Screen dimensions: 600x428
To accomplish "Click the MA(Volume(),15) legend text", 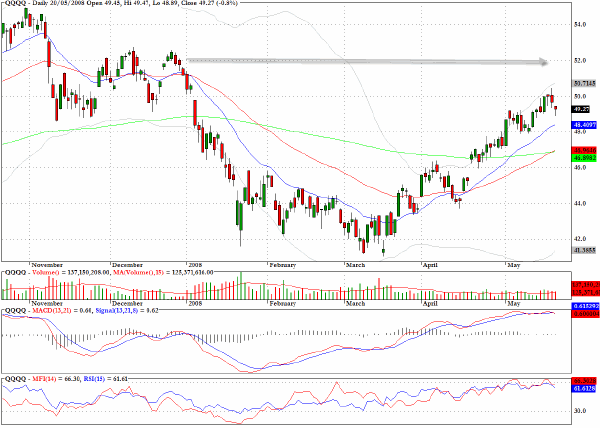I will tap(163, 273).
